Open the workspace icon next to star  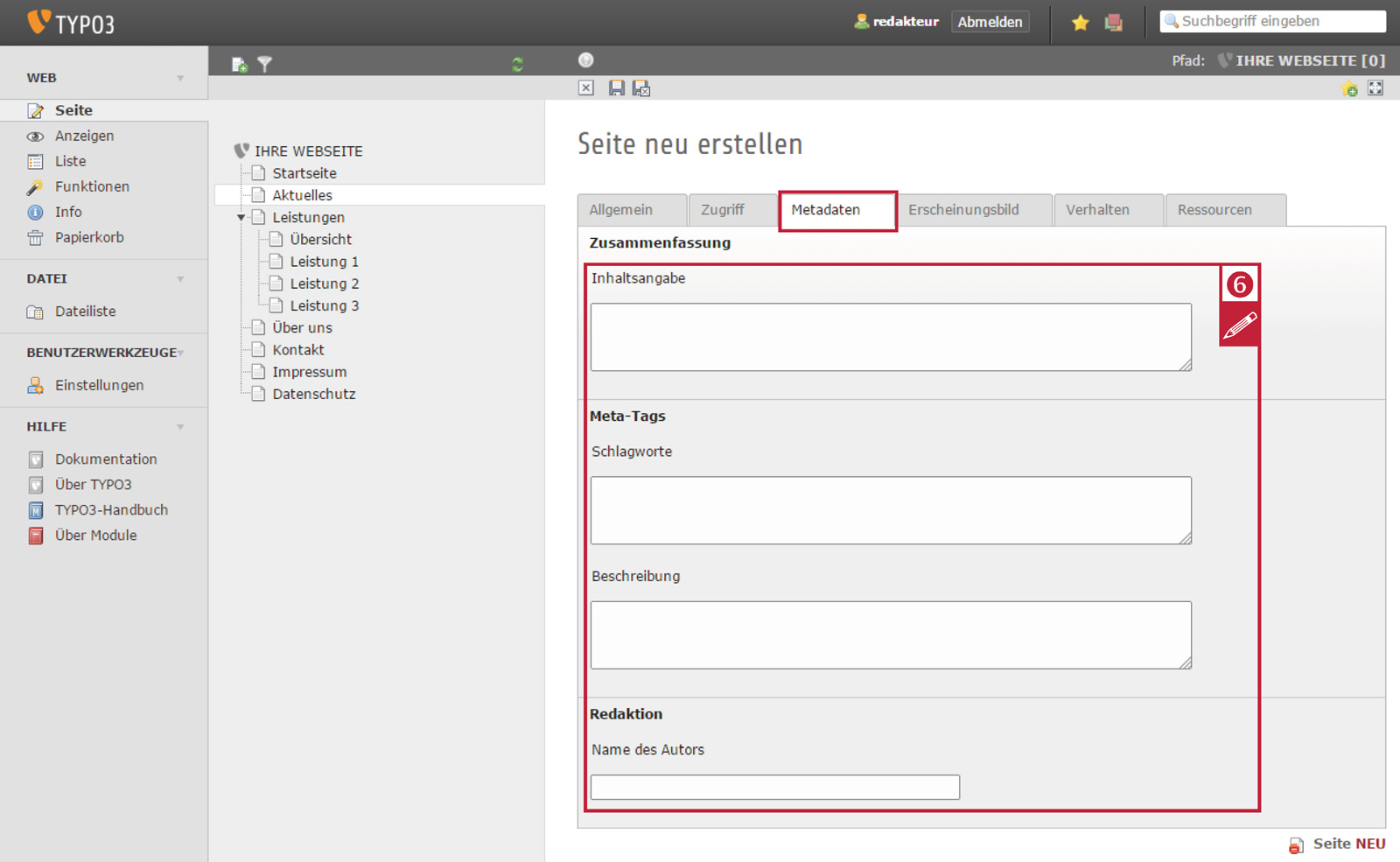pos(1114,23)
